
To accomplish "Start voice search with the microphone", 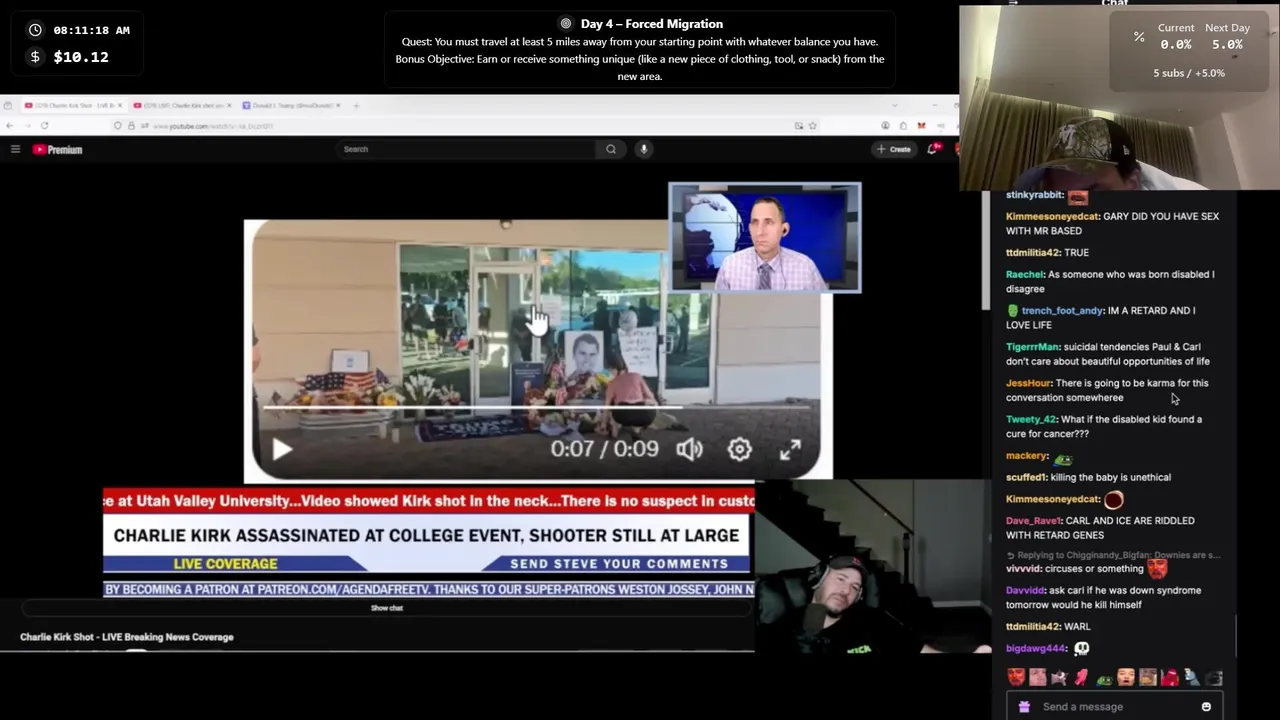I will tap(644, 149).
